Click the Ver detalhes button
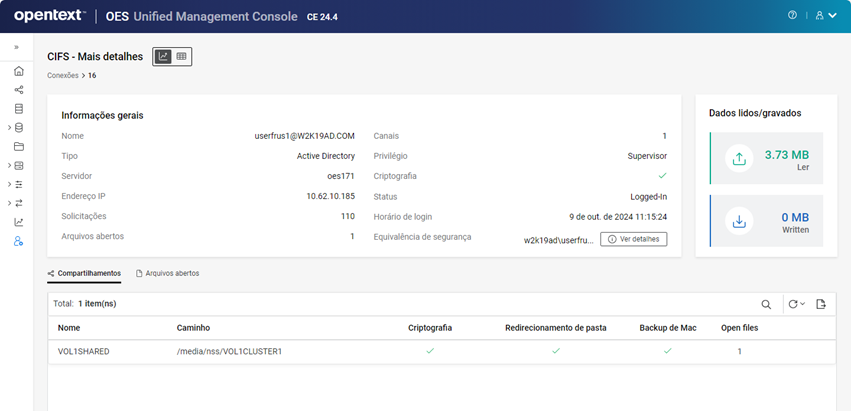The width and height of the screenshot is (851, 411). (x=633, y=239)
